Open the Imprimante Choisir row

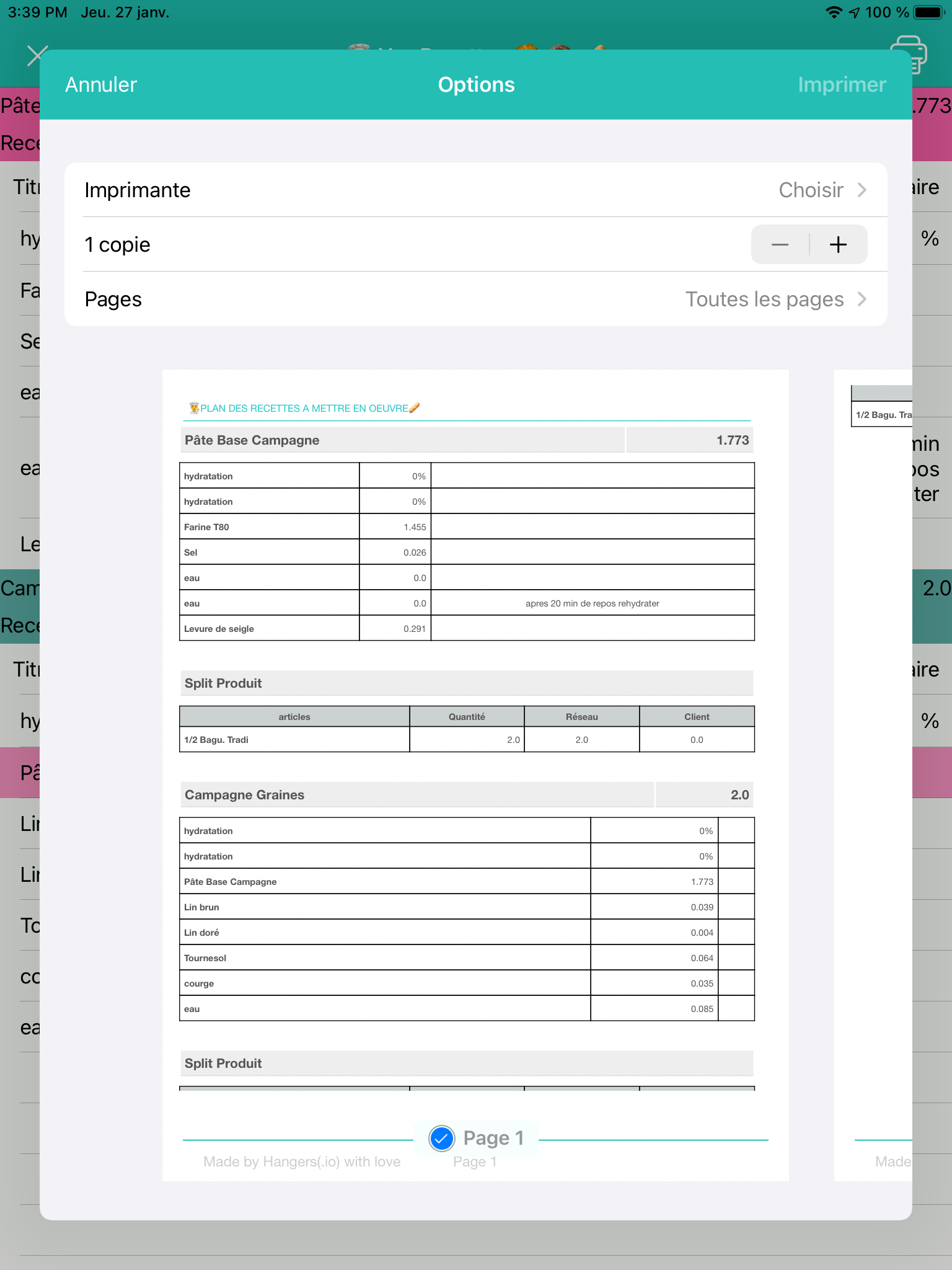click(476, 190)
